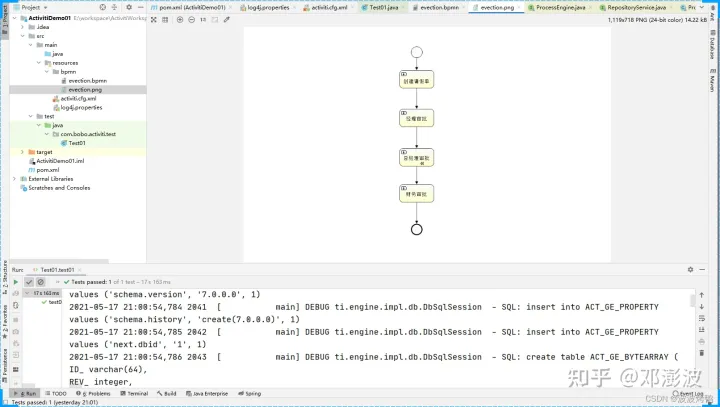
Task: Zoom out of the image with minus icon
Action: 191,20
